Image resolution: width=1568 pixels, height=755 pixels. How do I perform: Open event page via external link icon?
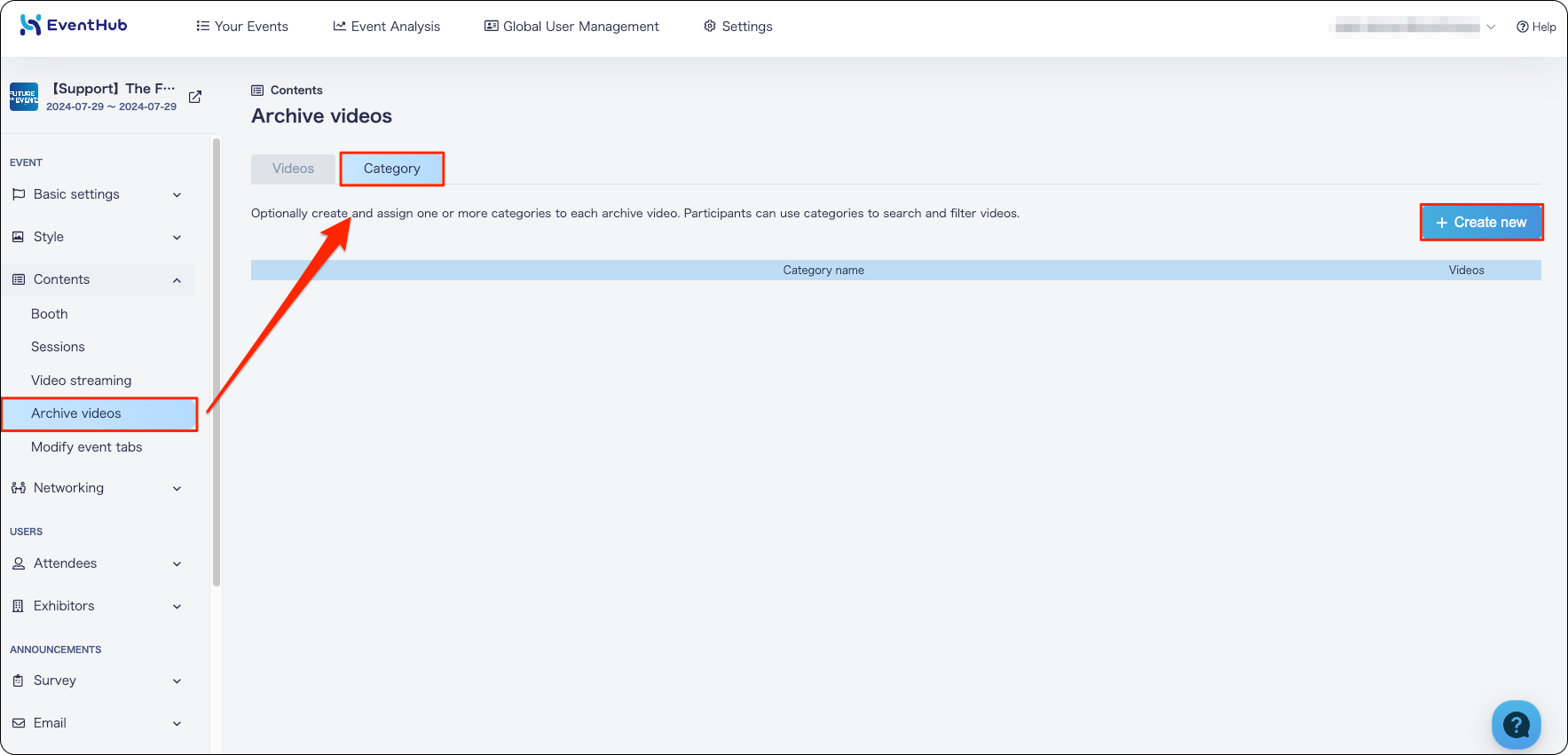tap(195, 97)
